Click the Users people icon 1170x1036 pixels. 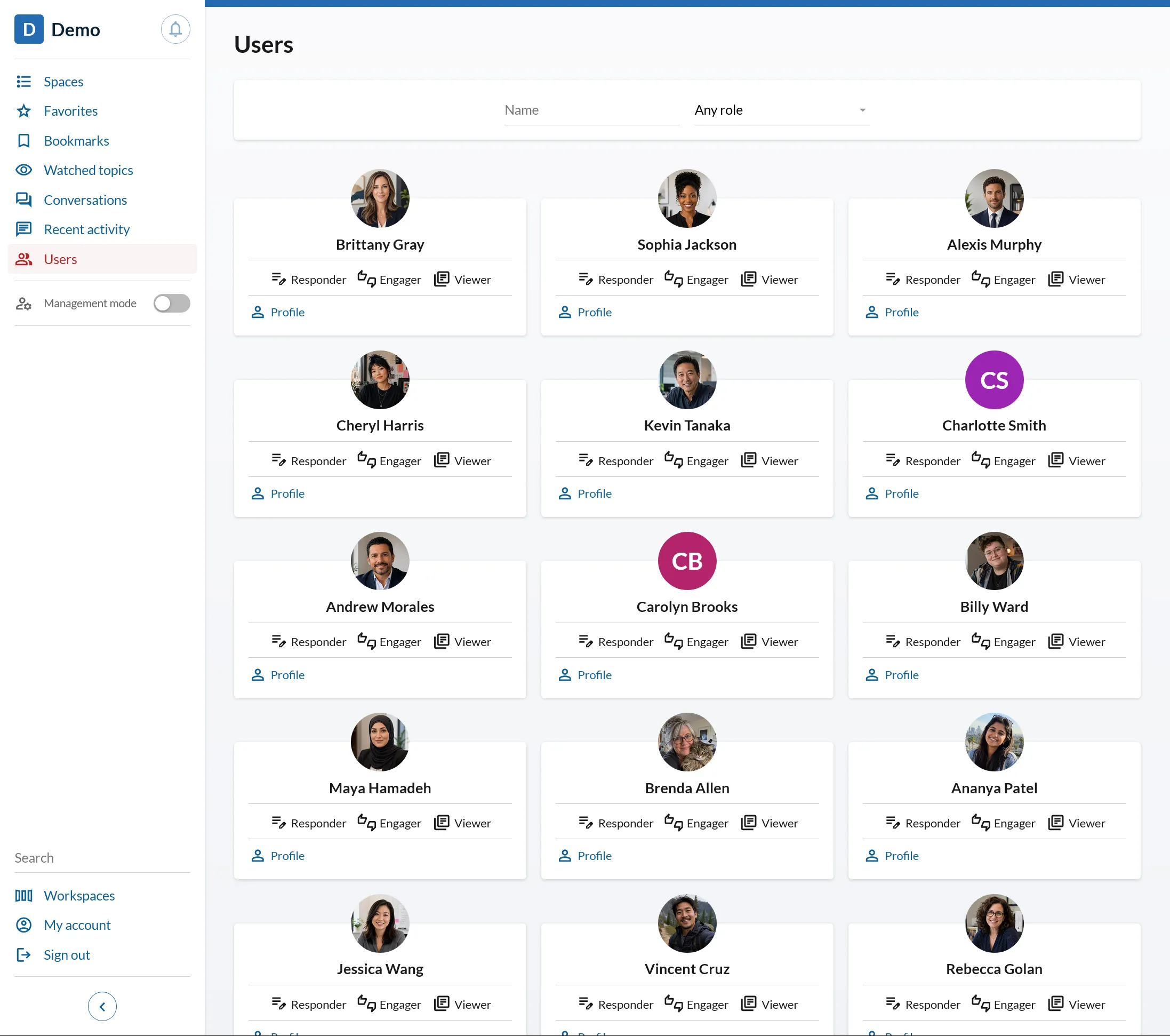[x=23, y=259]
